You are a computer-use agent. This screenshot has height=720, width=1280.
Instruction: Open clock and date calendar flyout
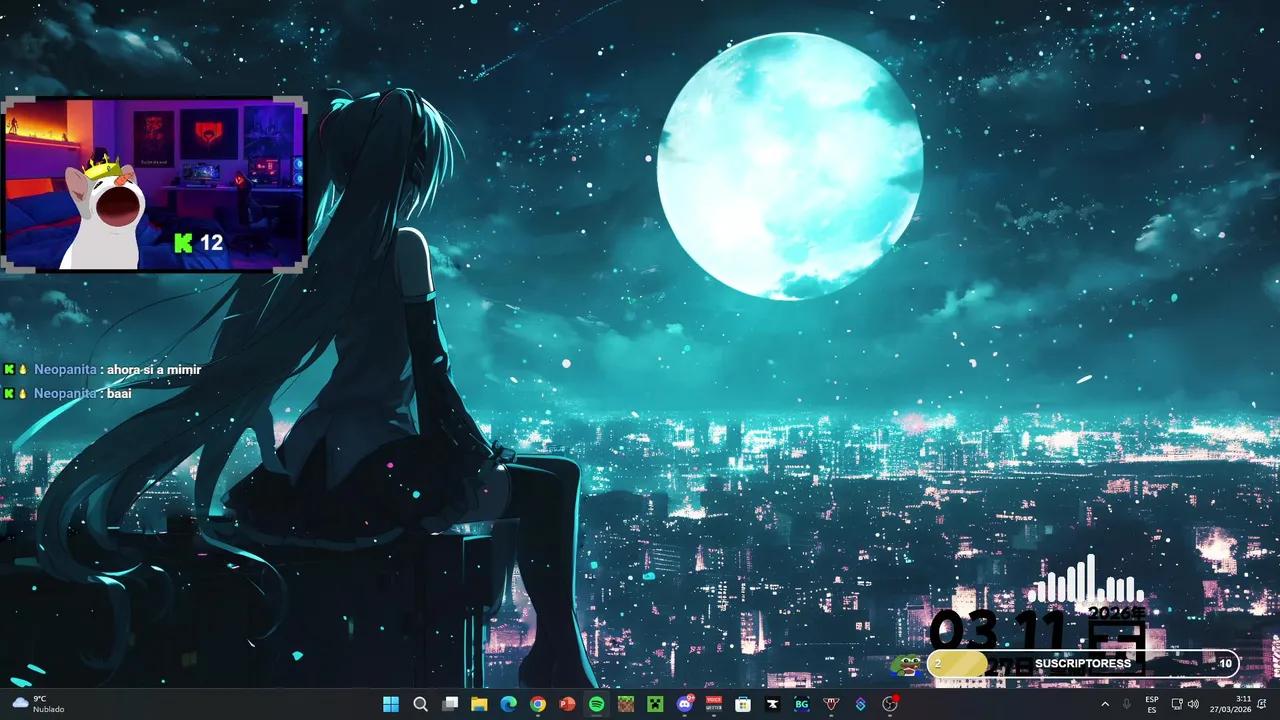pyautogui.click(x=1242, y=704)
